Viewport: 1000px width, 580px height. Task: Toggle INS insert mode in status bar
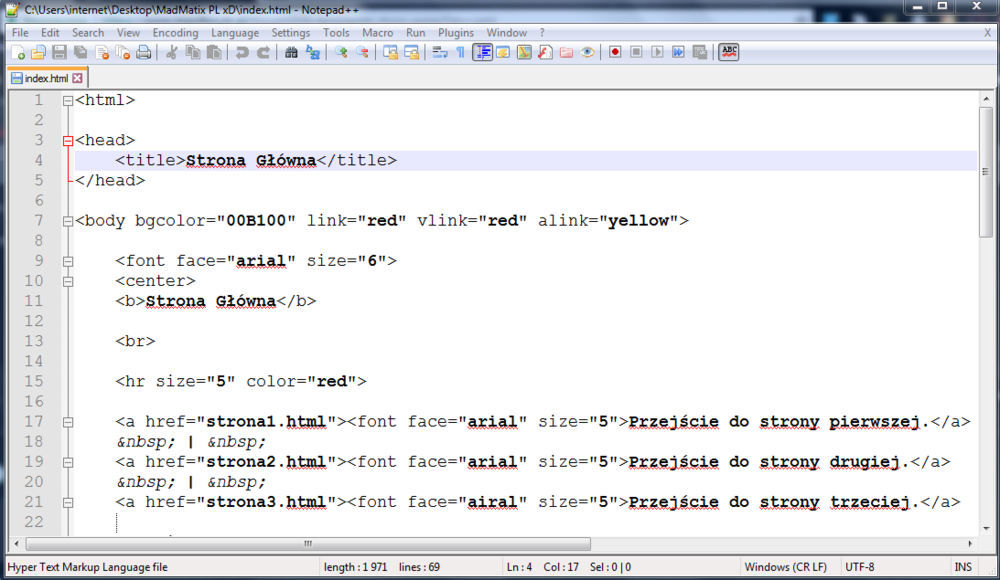tap(963, 567)
